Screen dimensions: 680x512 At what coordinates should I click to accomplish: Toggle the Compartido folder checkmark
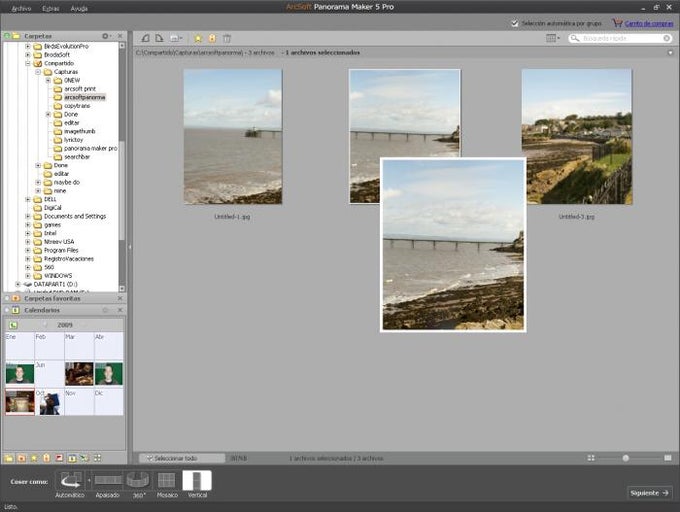(x=38, y=63)
